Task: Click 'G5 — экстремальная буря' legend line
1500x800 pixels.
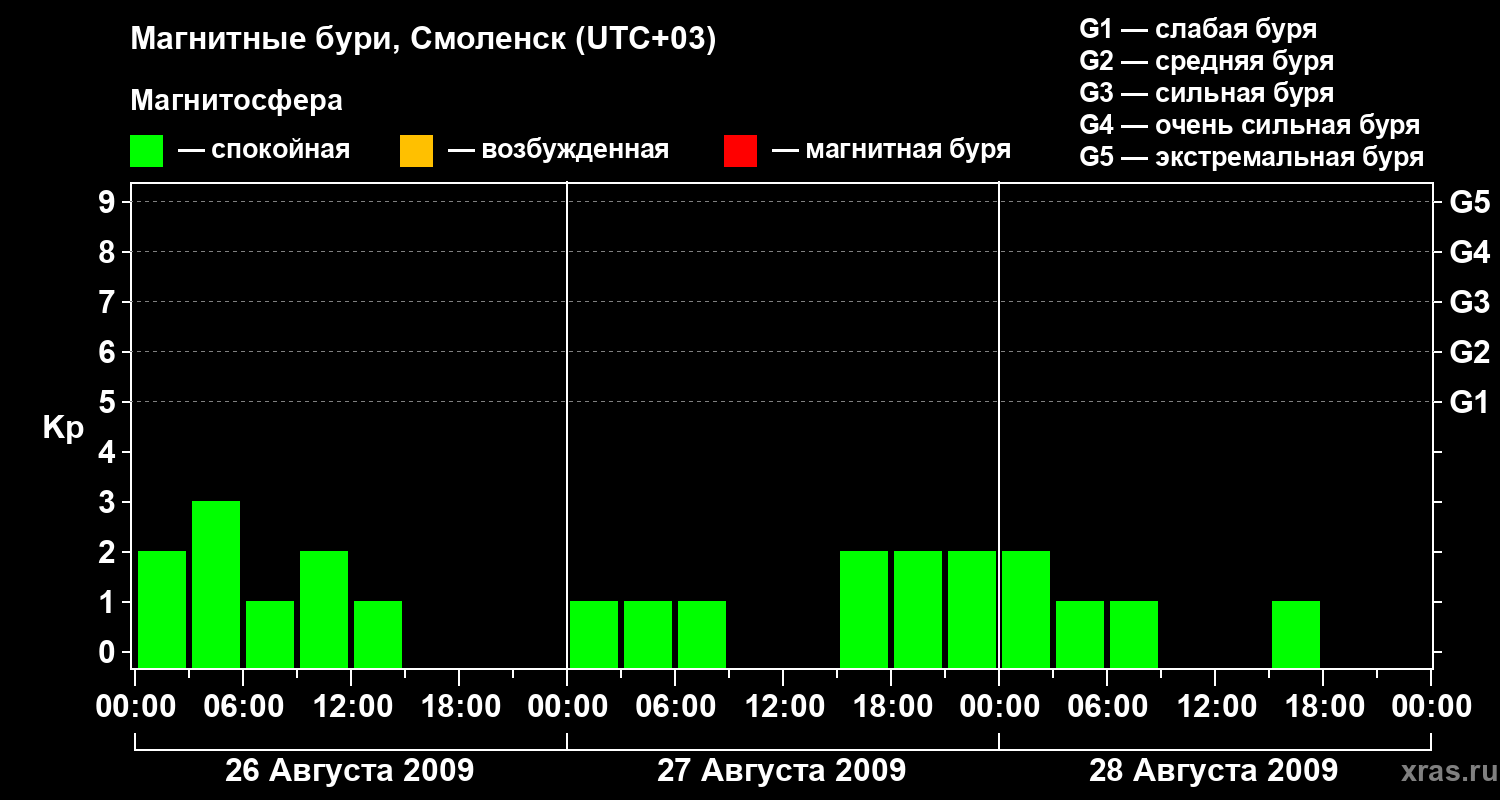Action: pos(1251,157)
